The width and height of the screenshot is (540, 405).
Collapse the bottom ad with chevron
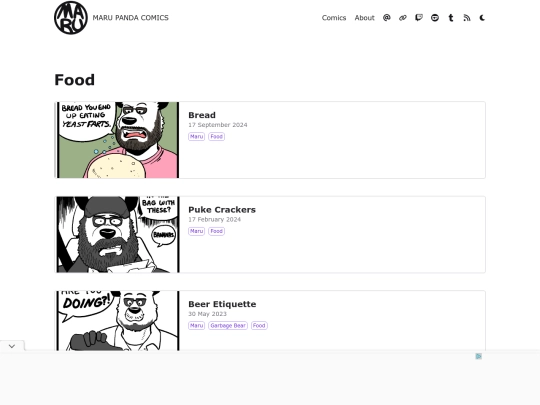click(x=12, y=346)
